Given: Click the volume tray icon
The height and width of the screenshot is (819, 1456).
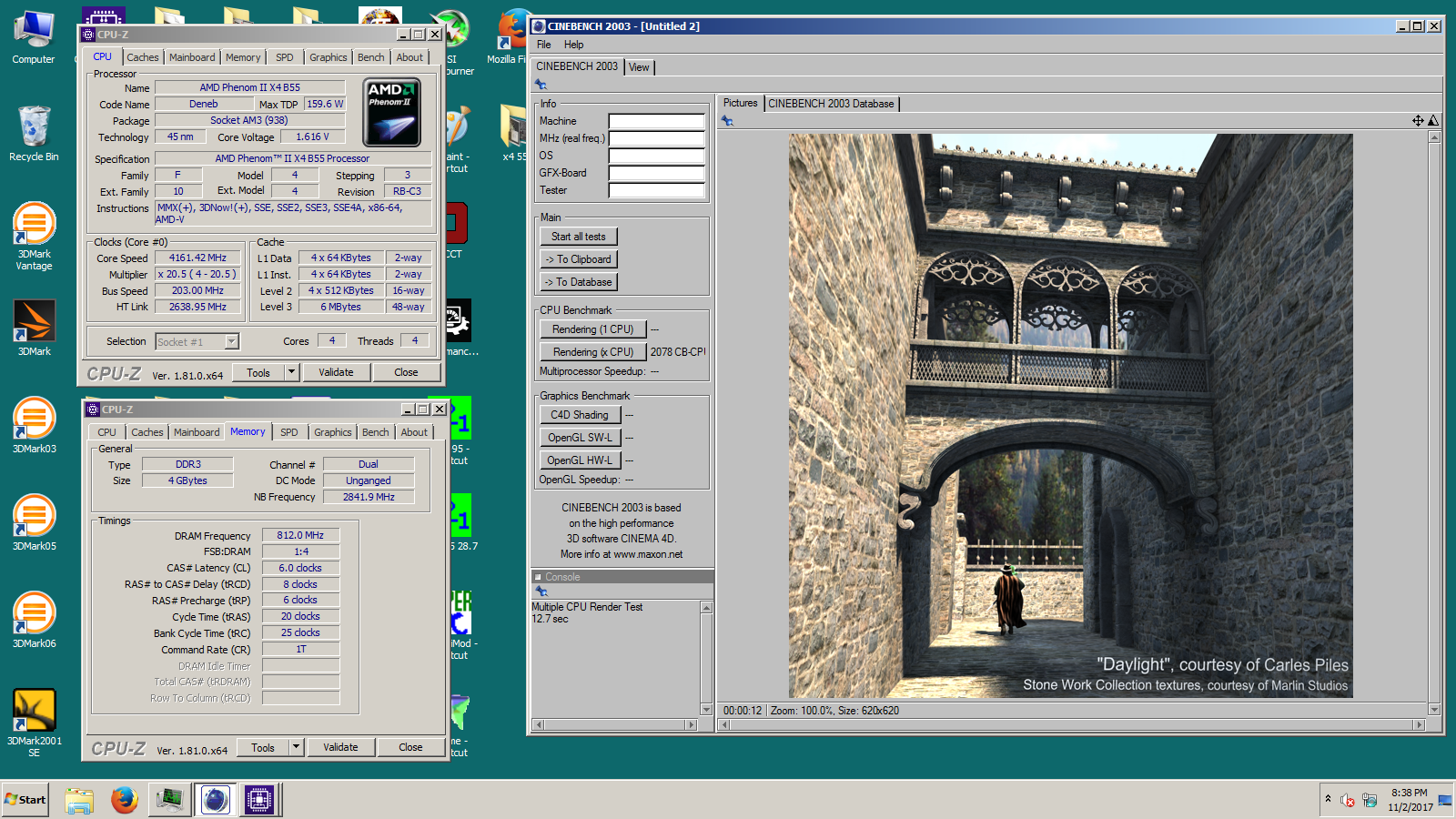Looking at the screenshot, I should click(x=1348, y=800).
